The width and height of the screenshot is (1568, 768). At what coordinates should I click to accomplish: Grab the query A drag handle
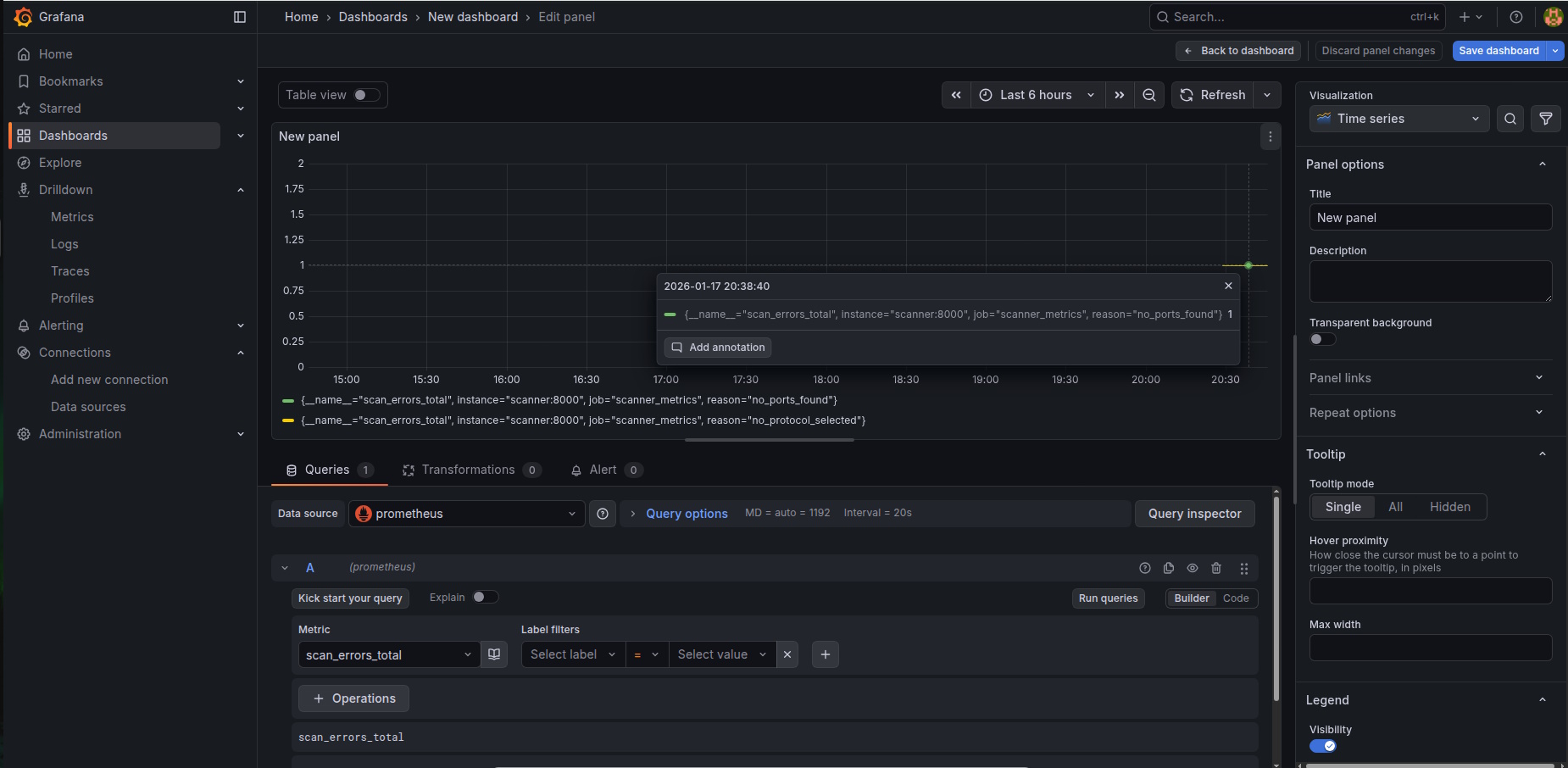click(1244, 568)
